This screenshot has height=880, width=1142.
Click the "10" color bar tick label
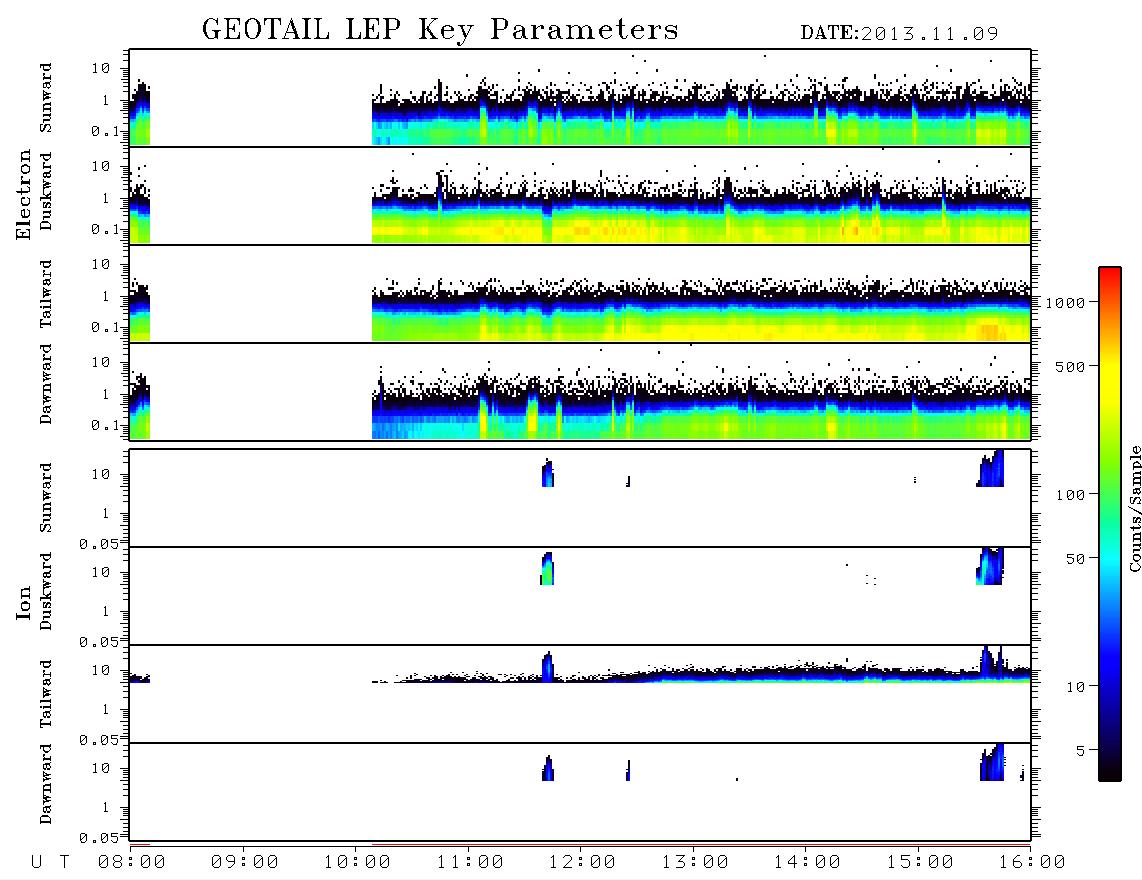[x=1075, y=687]
